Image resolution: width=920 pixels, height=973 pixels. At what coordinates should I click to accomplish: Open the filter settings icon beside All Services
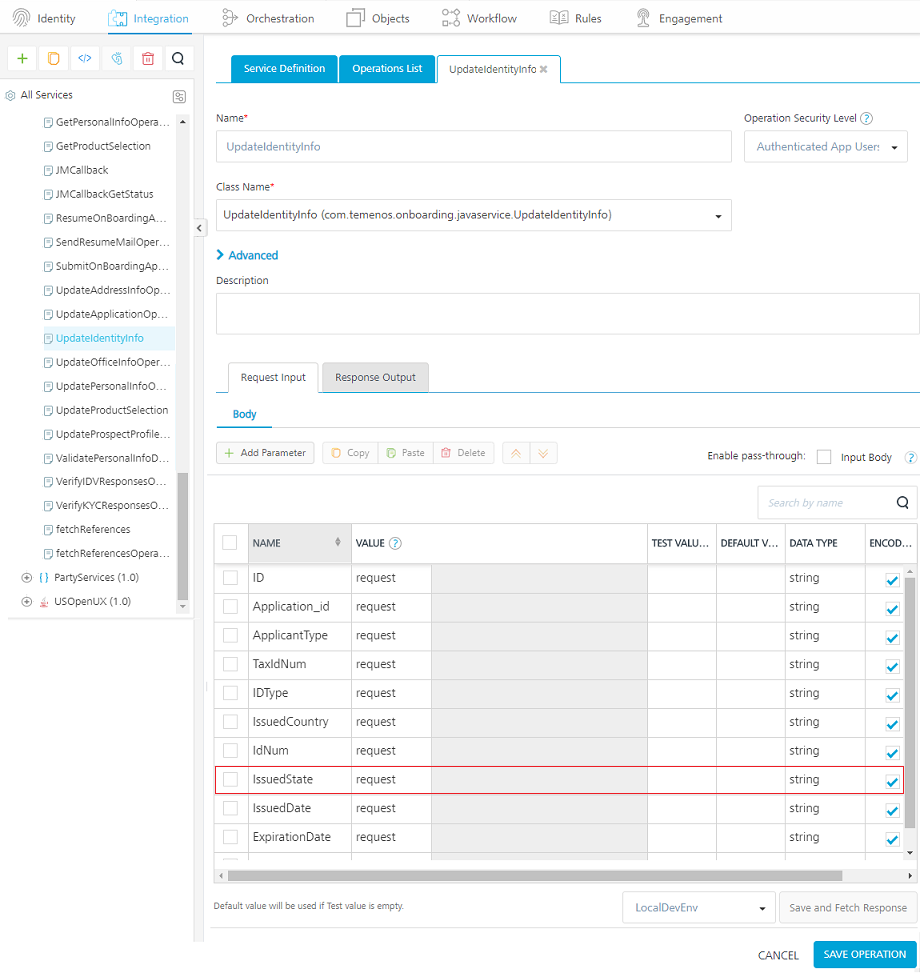179,97
